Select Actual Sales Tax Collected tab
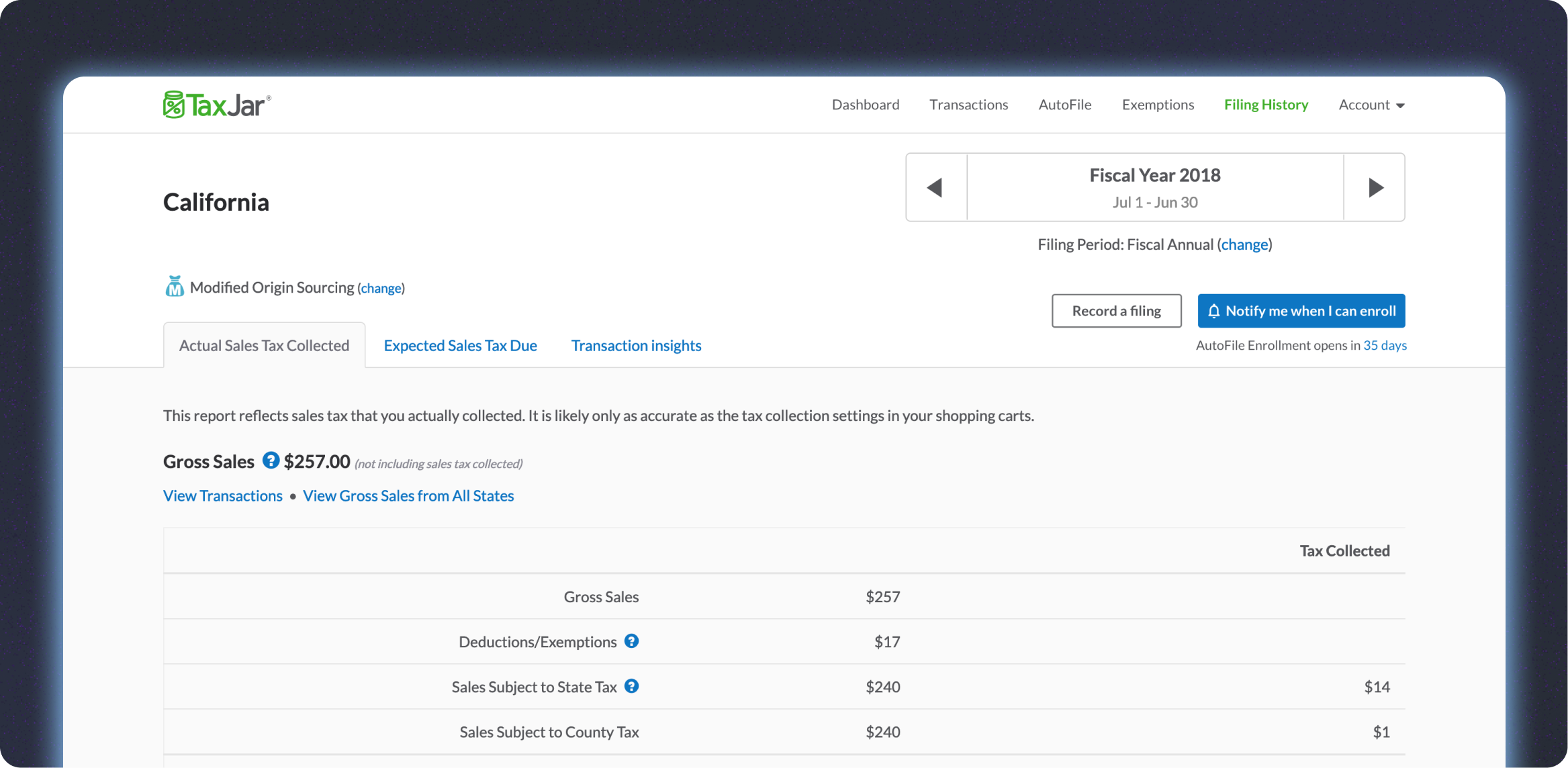Image resolution: width=1568 pixels, height=768 pixels. 264,346
